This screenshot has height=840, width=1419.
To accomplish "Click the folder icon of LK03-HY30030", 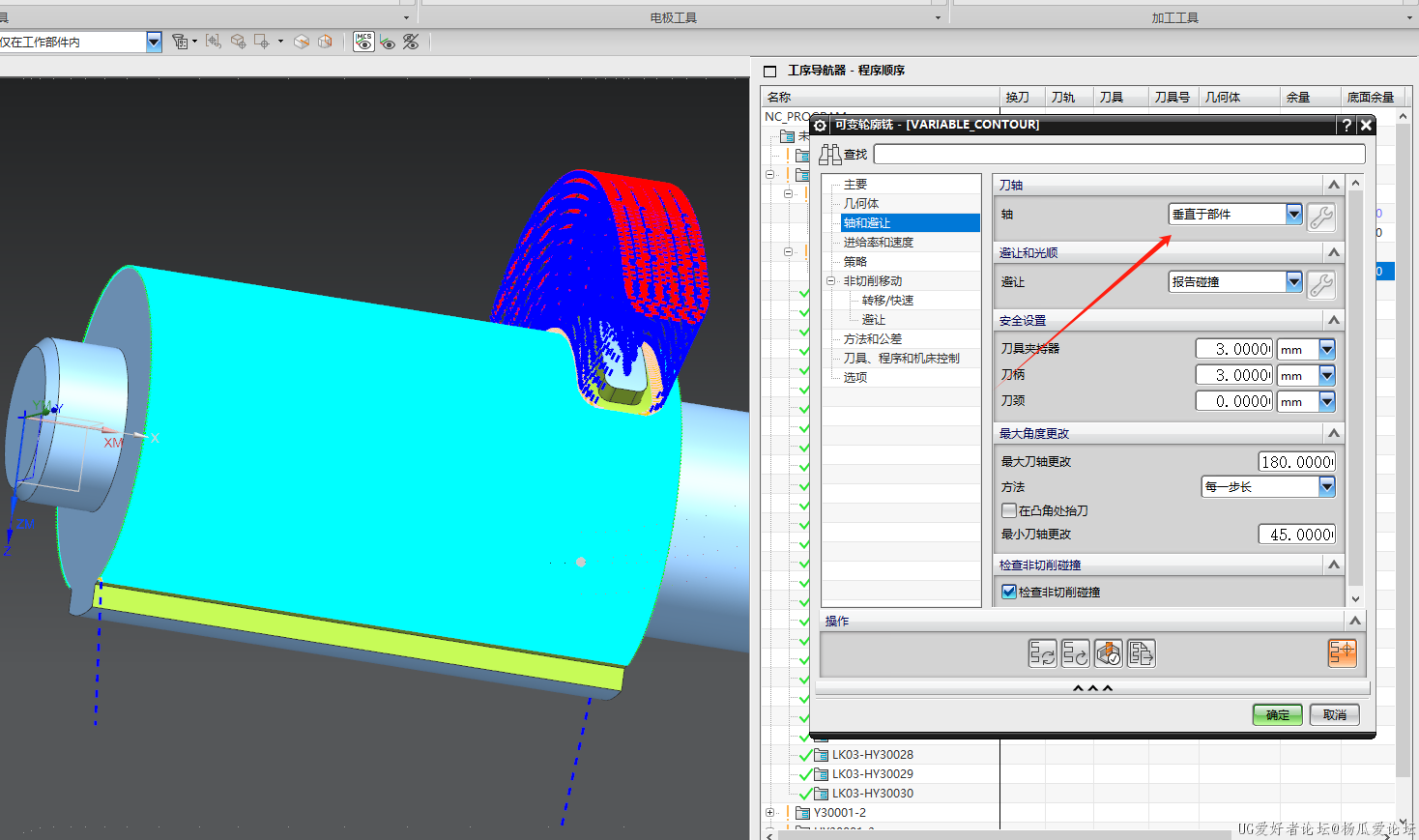I will 822,794.
